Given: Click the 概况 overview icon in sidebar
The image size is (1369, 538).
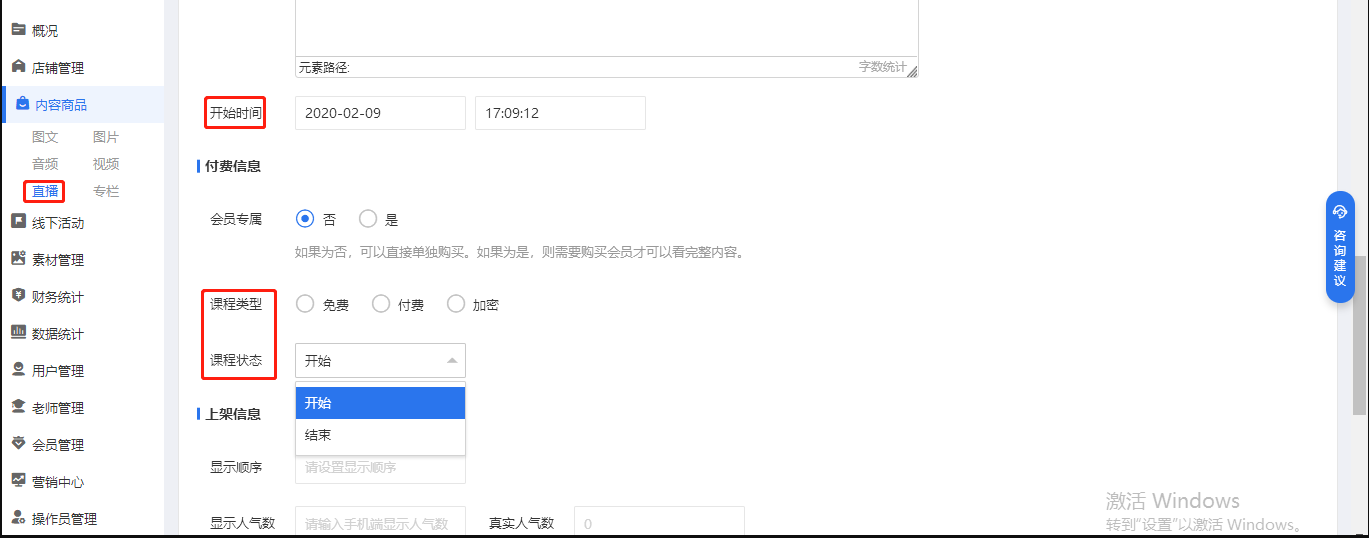Looking at the screenshot, I should coord(18,30).
